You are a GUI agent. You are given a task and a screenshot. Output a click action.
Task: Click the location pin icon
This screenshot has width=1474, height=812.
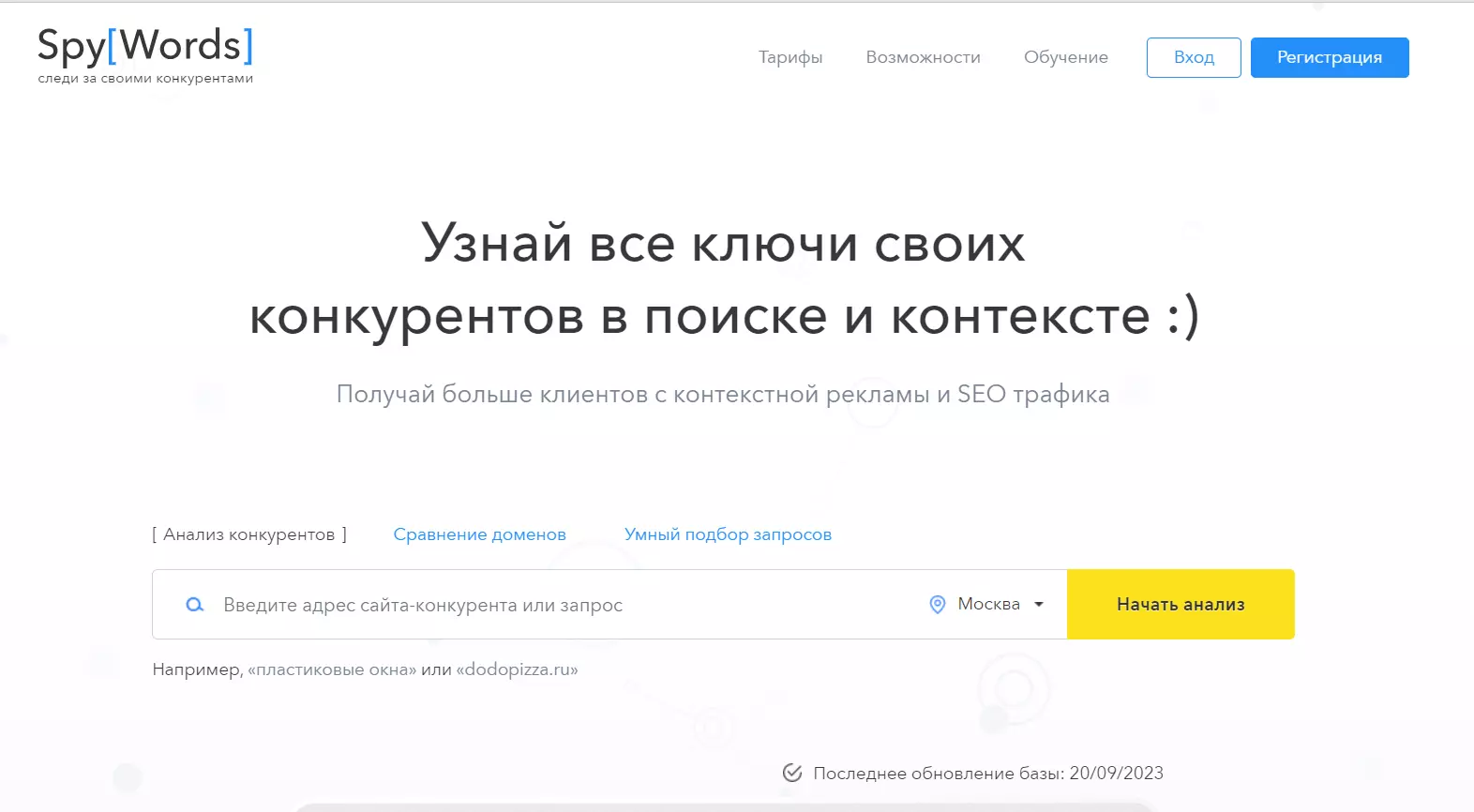(x=937, y=605)
